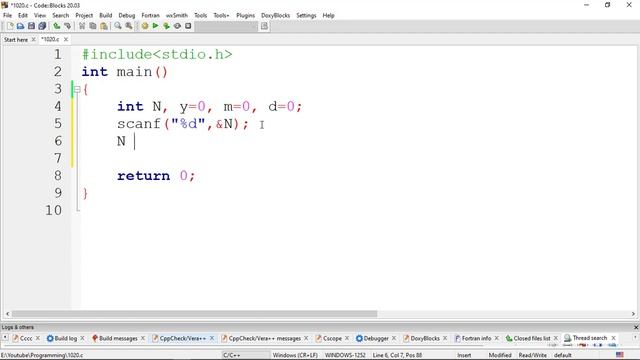
Task: Open the Debug menu
Action: pyautogui.click(x=127, y=16)
